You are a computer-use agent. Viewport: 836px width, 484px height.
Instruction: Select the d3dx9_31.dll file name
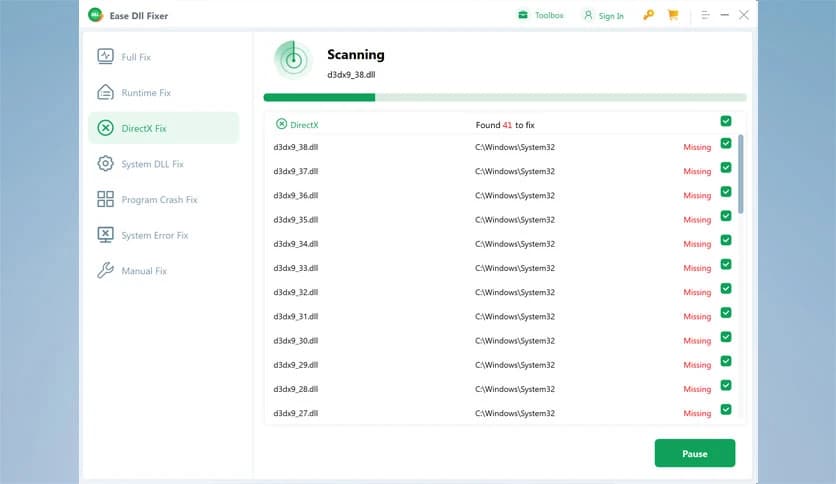point(296,317)
